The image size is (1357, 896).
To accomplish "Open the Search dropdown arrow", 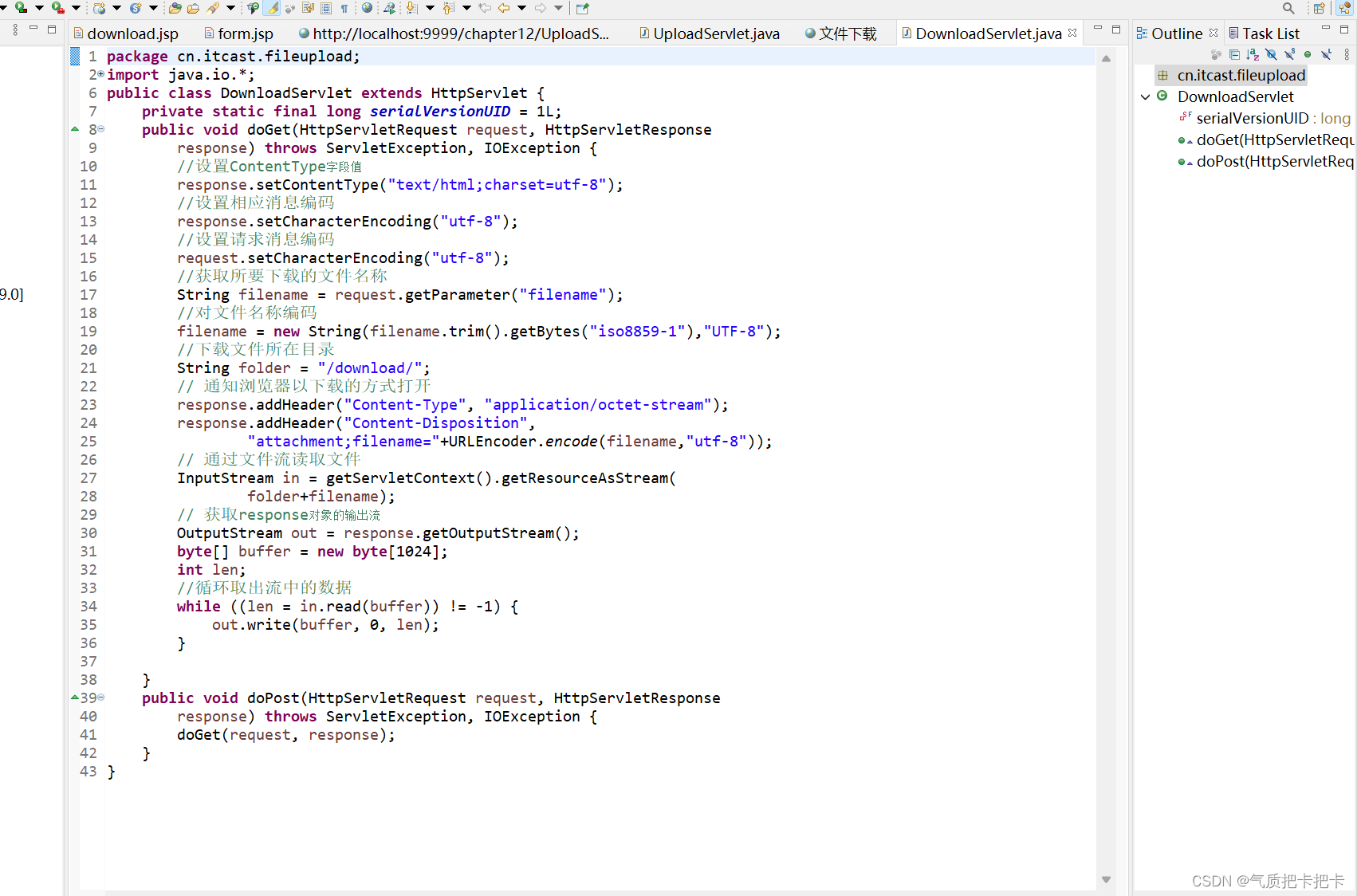I will pyautogui.click(x=230, y=8).
